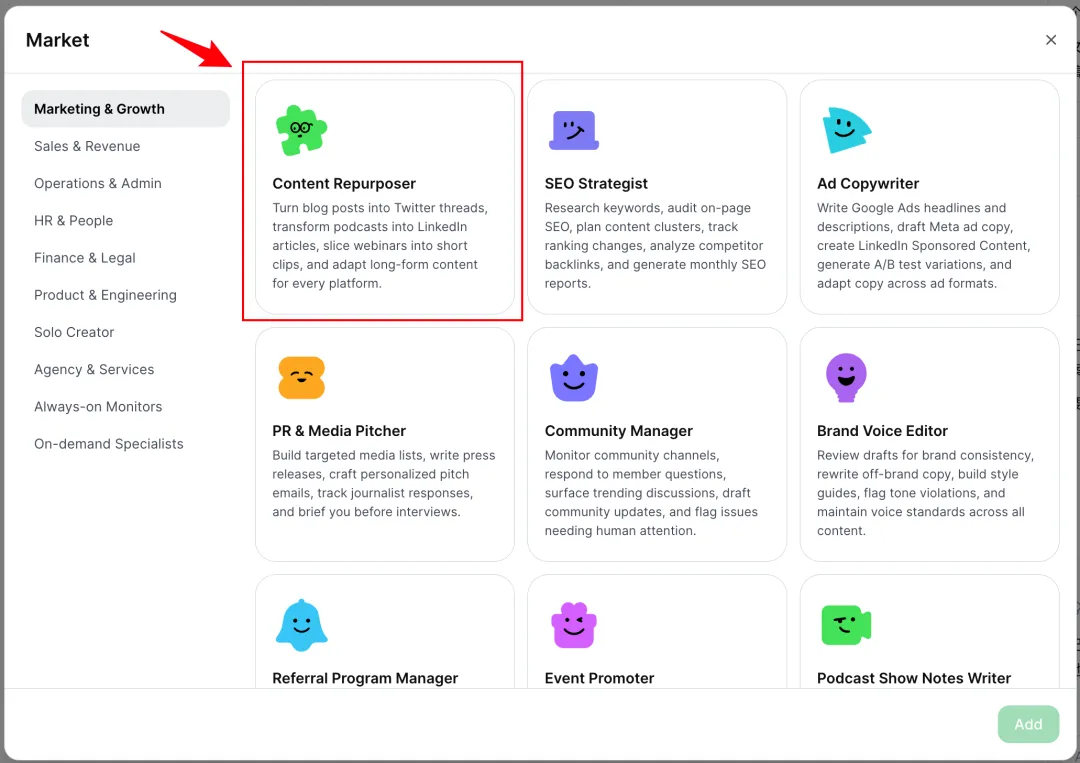Click the Community Manager smiley icon
The height and width of the screenshot is (763, 1080).
pos(574,378)
